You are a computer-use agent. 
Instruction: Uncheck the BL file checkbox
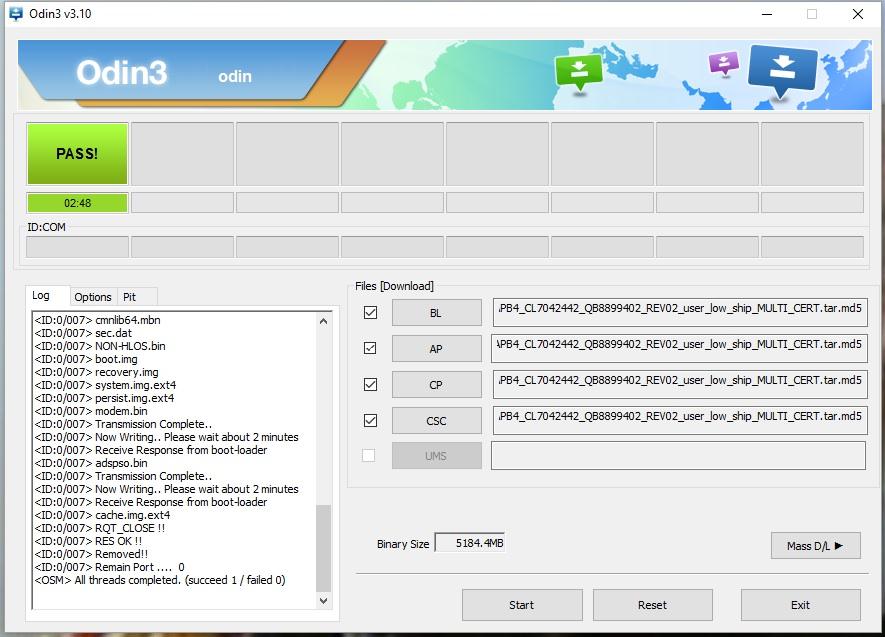pos(370,313)
